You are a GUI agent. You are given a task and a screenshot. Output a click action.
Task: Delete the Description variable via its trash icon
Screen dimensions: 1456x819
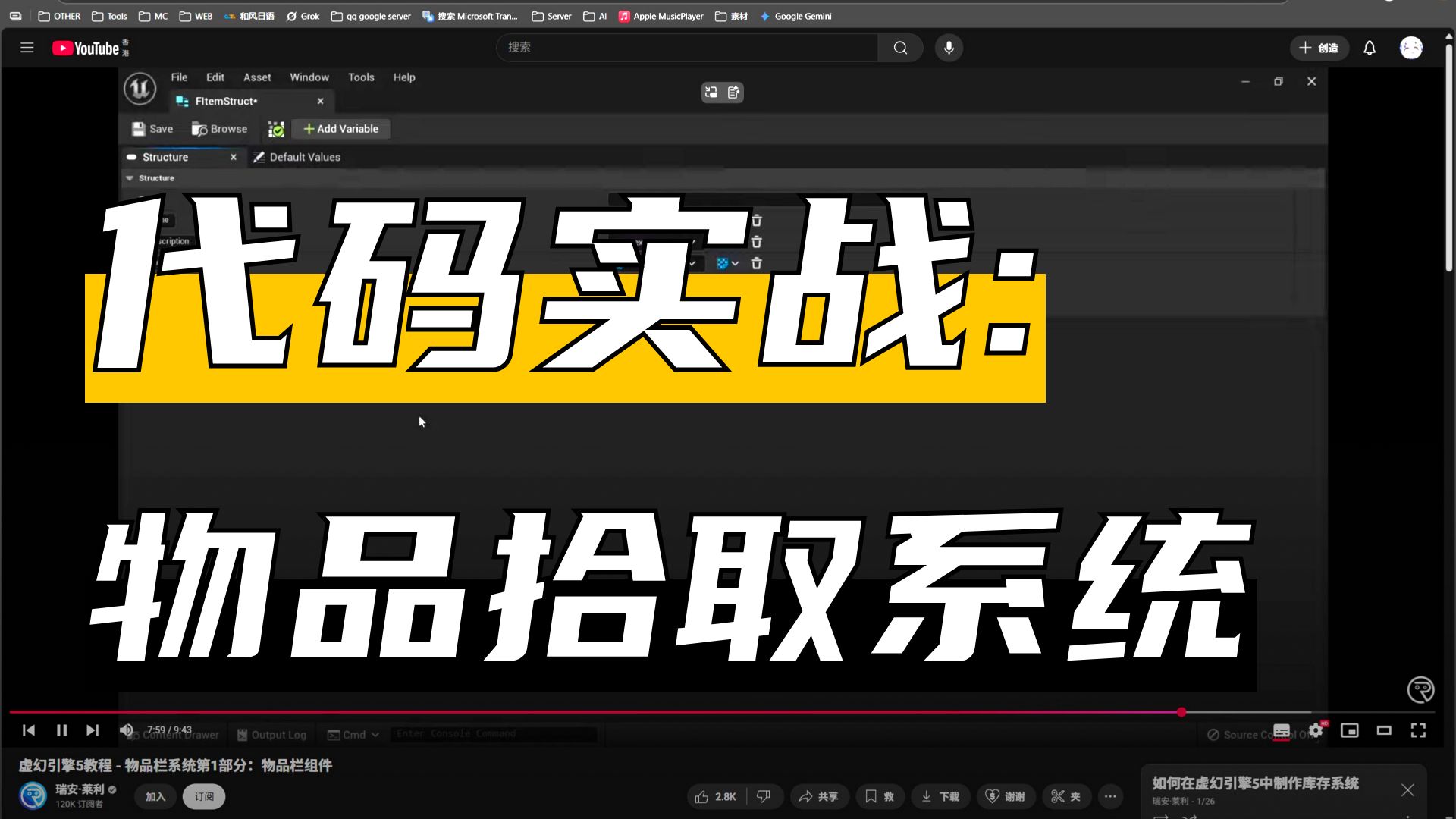point(756,242)
